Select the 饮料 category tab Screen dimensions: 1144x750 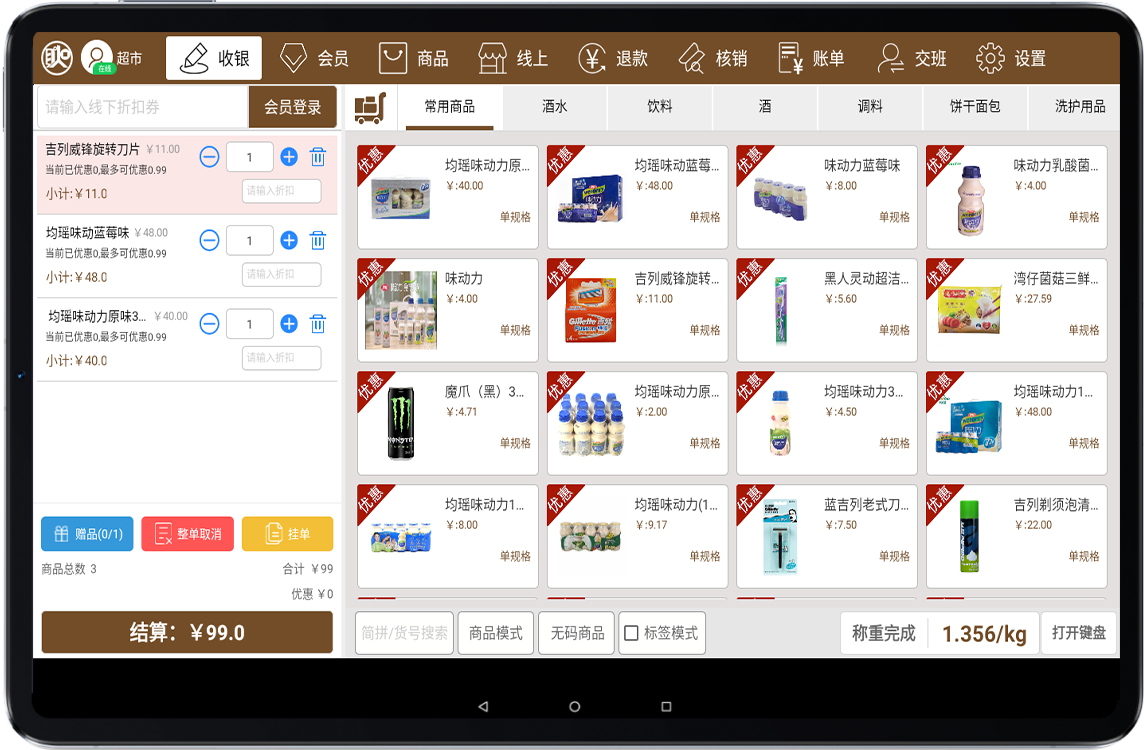click(x=660, y=107)
